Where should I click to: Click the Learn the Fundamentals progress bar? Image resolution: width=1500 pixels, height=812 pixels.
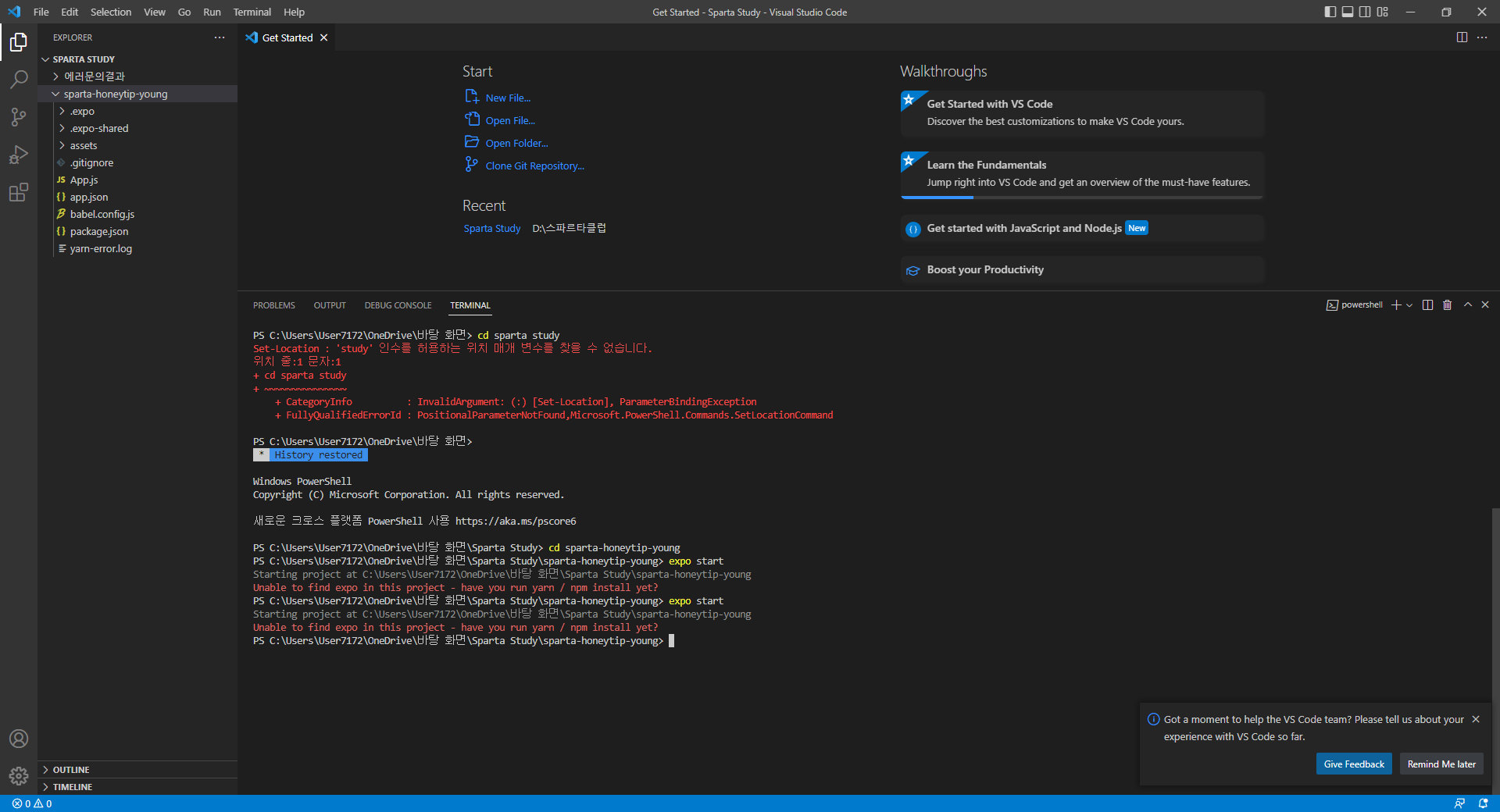1082,198
